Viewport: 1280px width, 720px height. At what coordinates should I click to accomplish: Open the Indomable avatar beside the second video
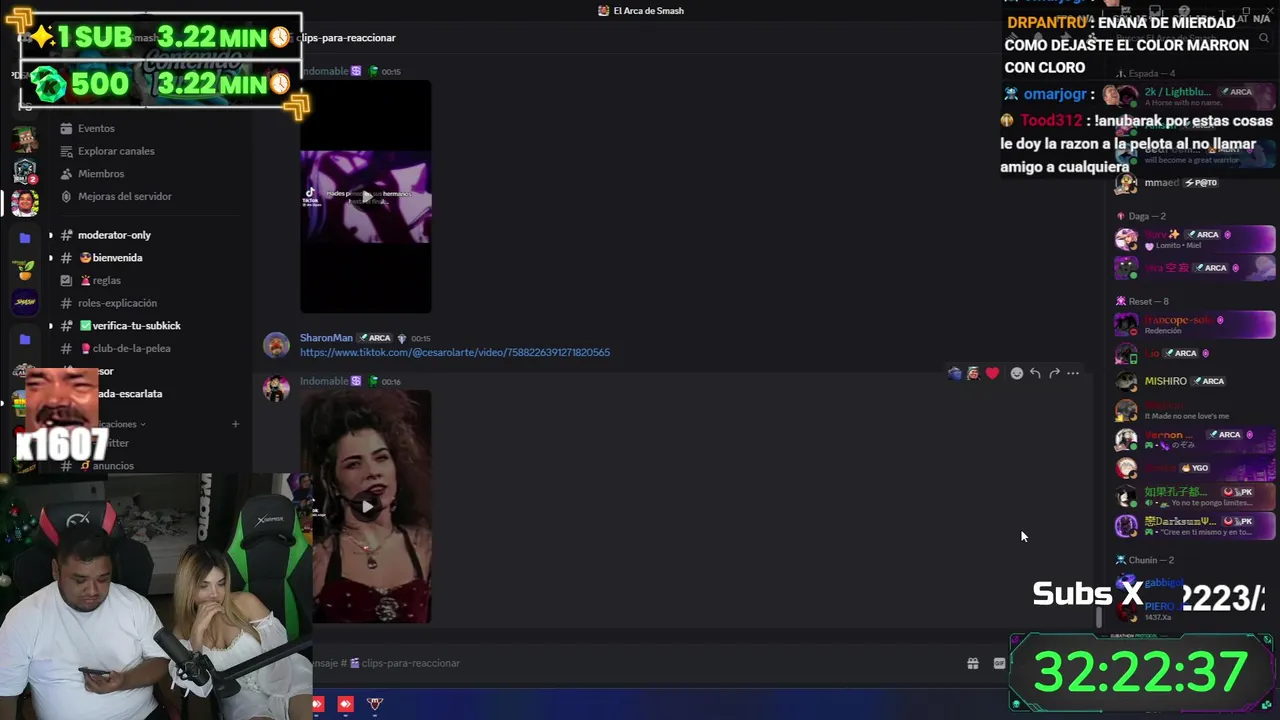point(276,389)
